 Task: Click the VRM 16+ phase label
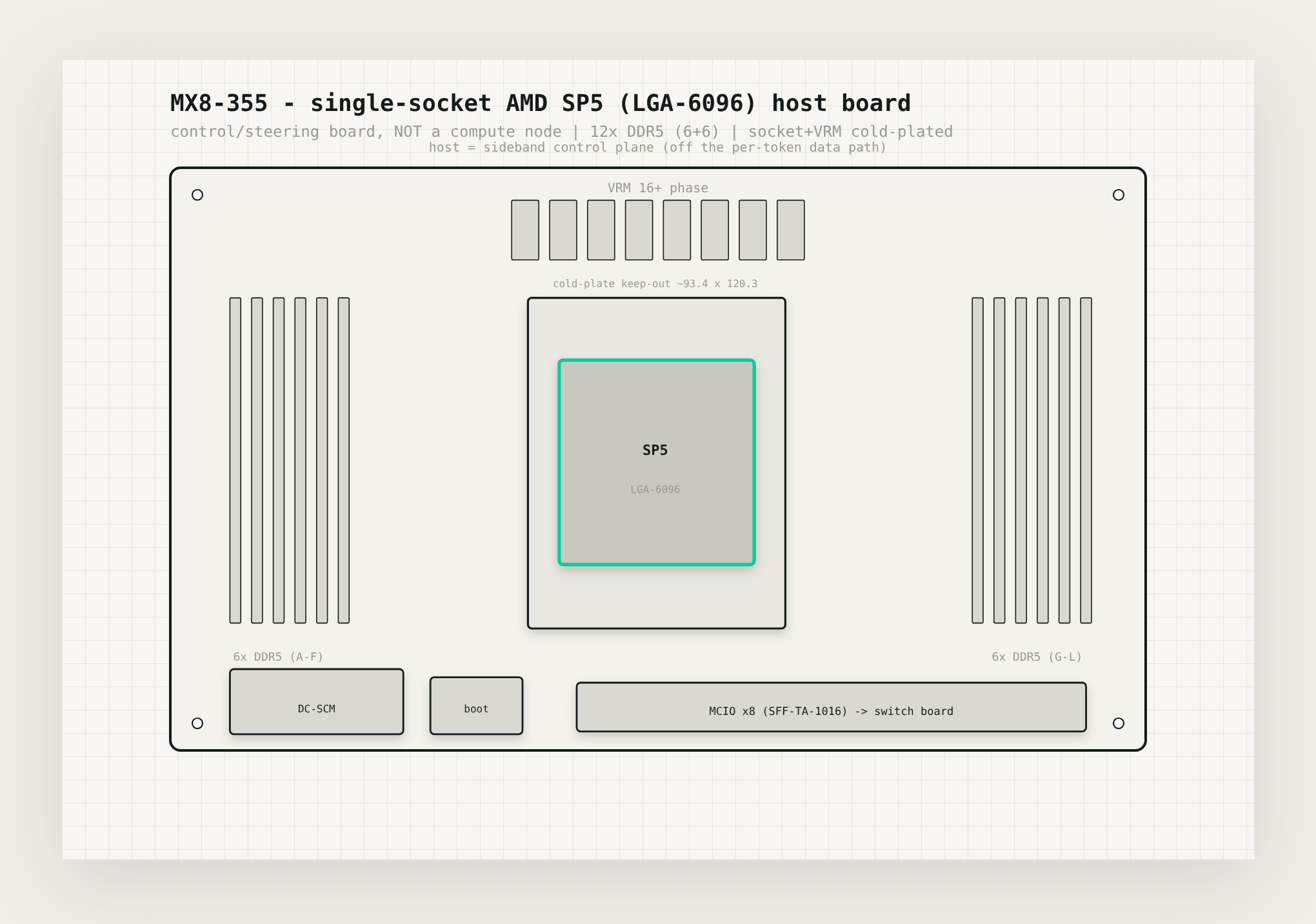(x=657, y=188)
